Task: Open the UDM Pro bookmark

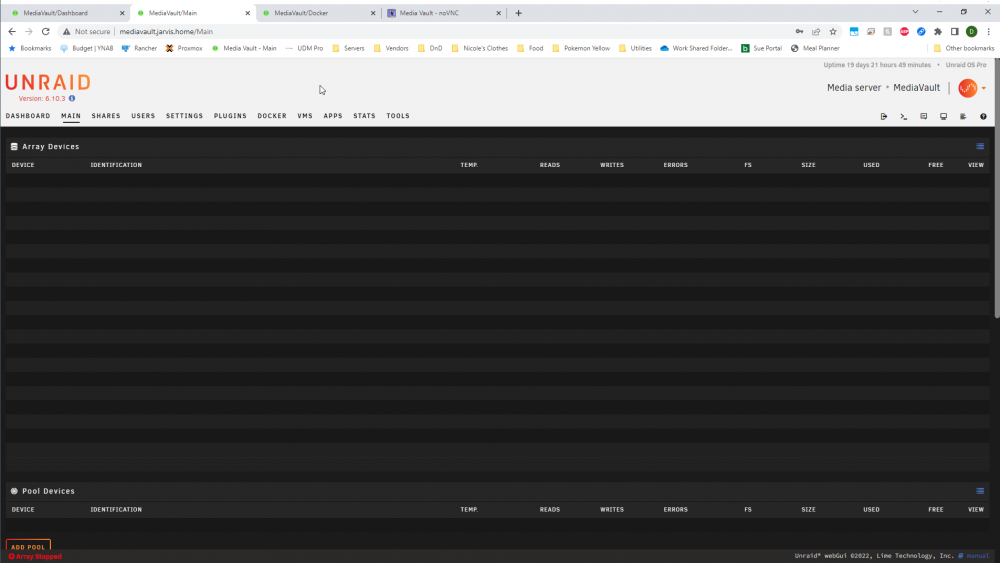Action: [x=304, y=48]
